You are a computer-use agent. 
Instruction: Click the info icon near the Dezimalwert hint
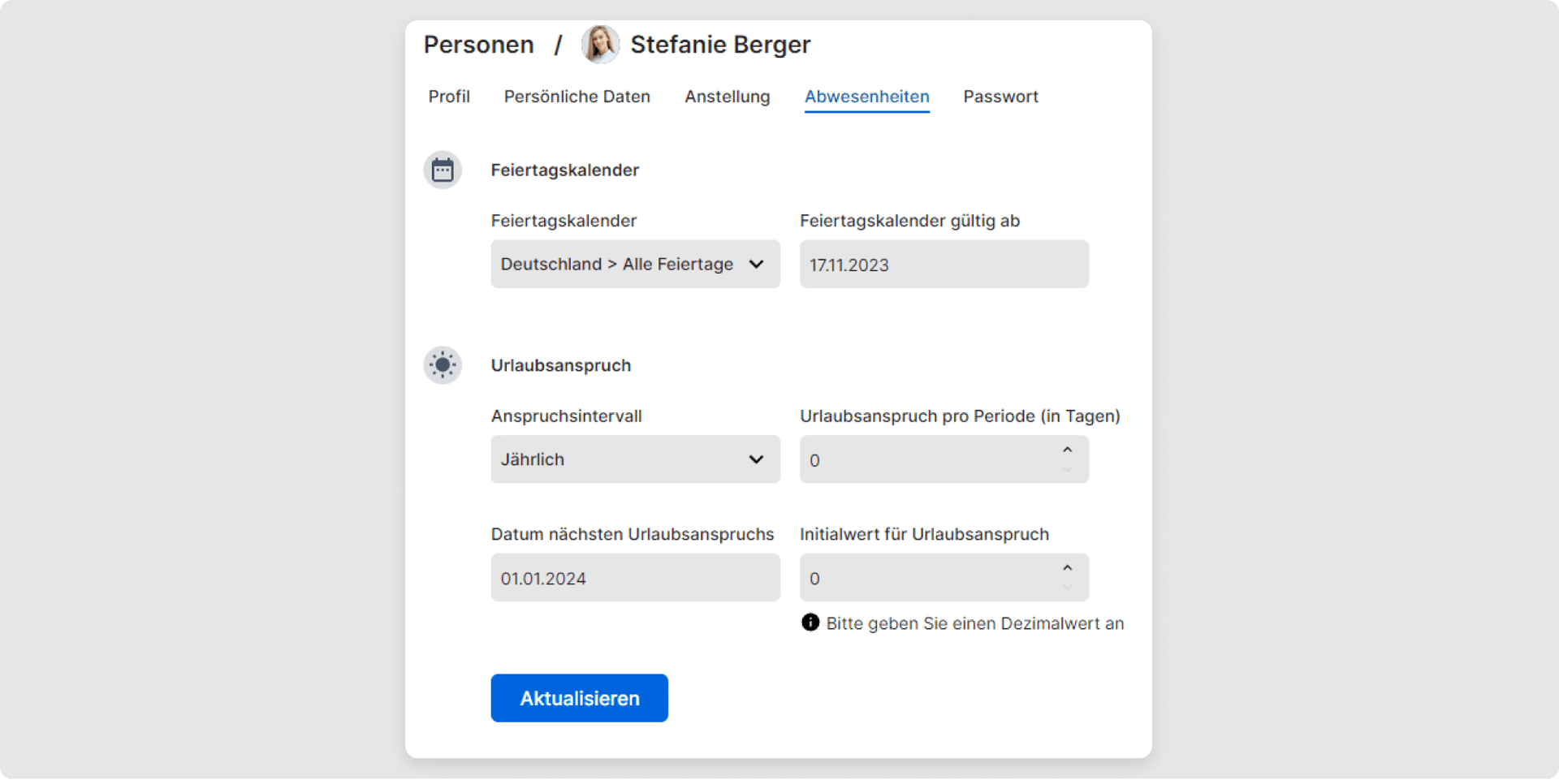pos(810,622)
